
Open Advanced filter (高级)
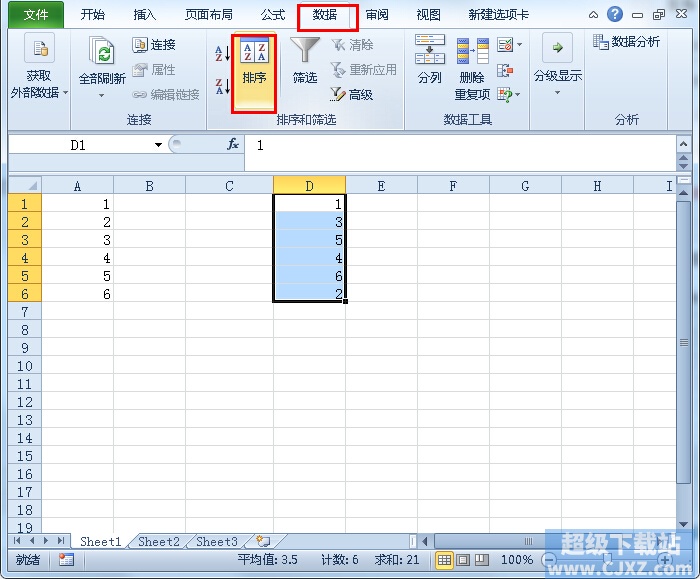pyautogui.click(x=352, y=94)
